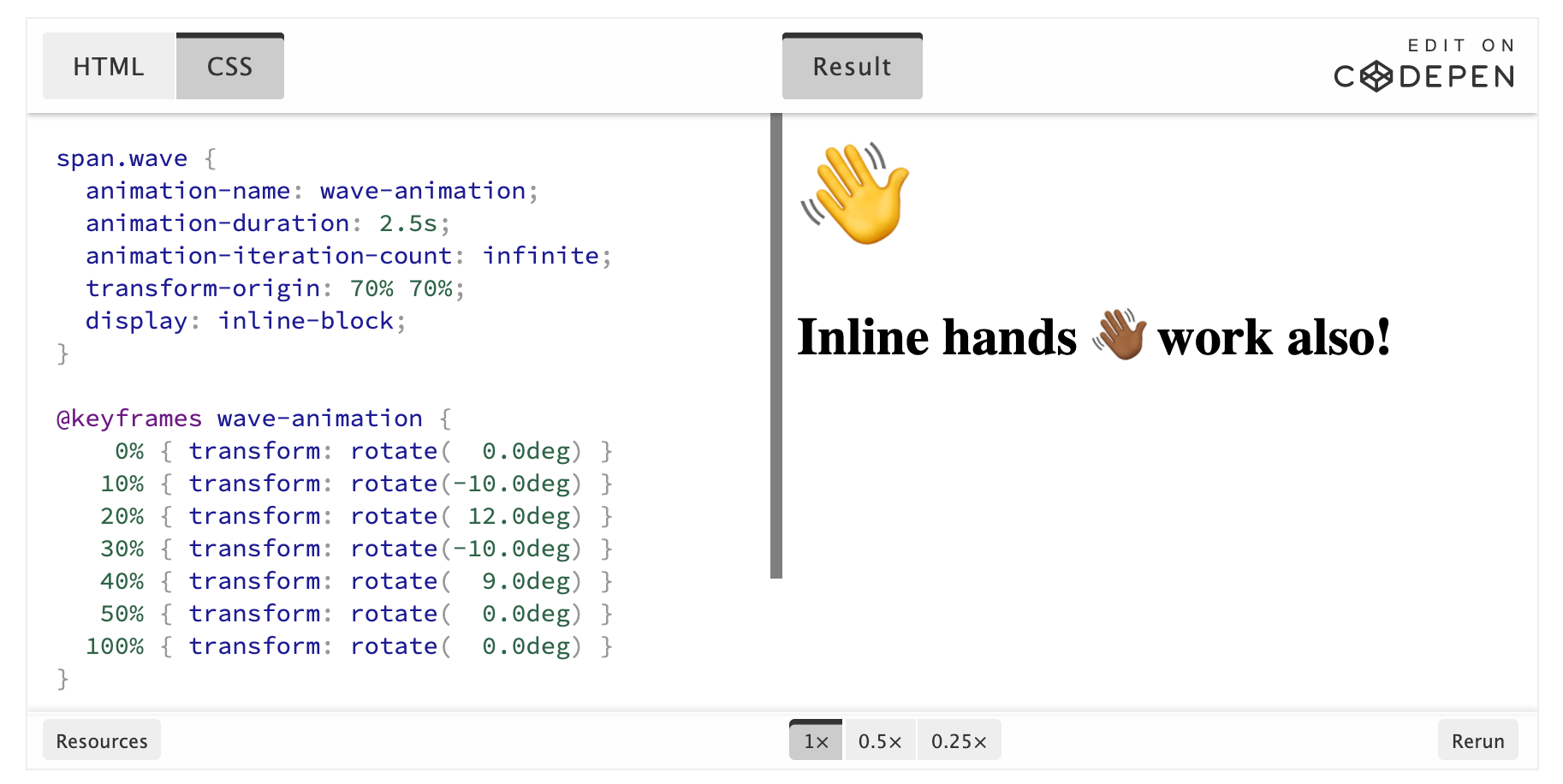The width and height of the screenshot is (1563, 784).
Task: Click the brown inline waving hand emoji
Action: pos(1119,335)
